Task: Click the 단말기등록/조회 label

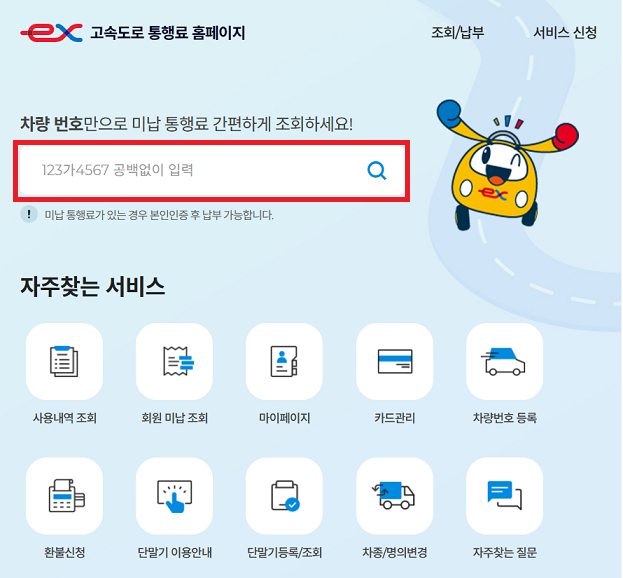Action: (284, 552)
